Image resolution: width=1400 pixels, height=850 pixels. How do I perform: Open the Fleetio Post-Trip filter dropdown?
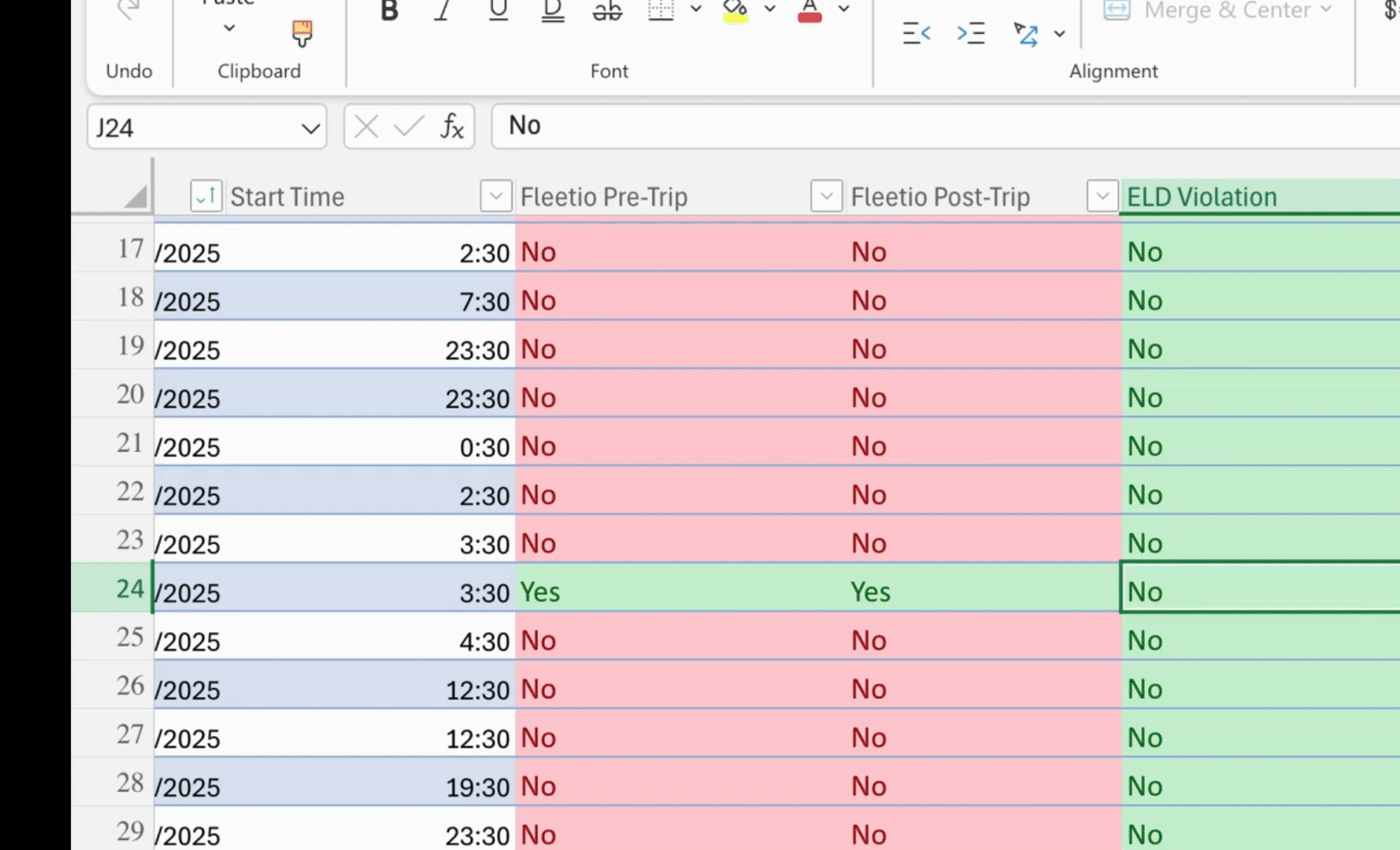[x=827, y=196]
